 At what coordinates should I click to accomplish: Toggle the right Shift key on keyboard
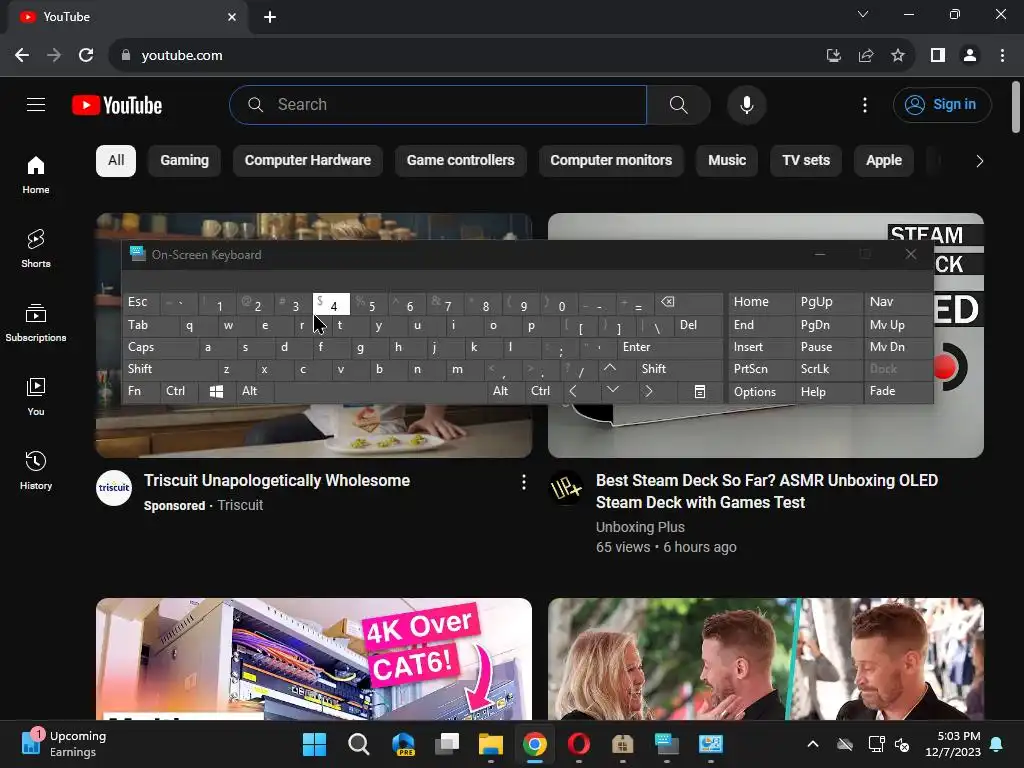[x=679, y=369]
